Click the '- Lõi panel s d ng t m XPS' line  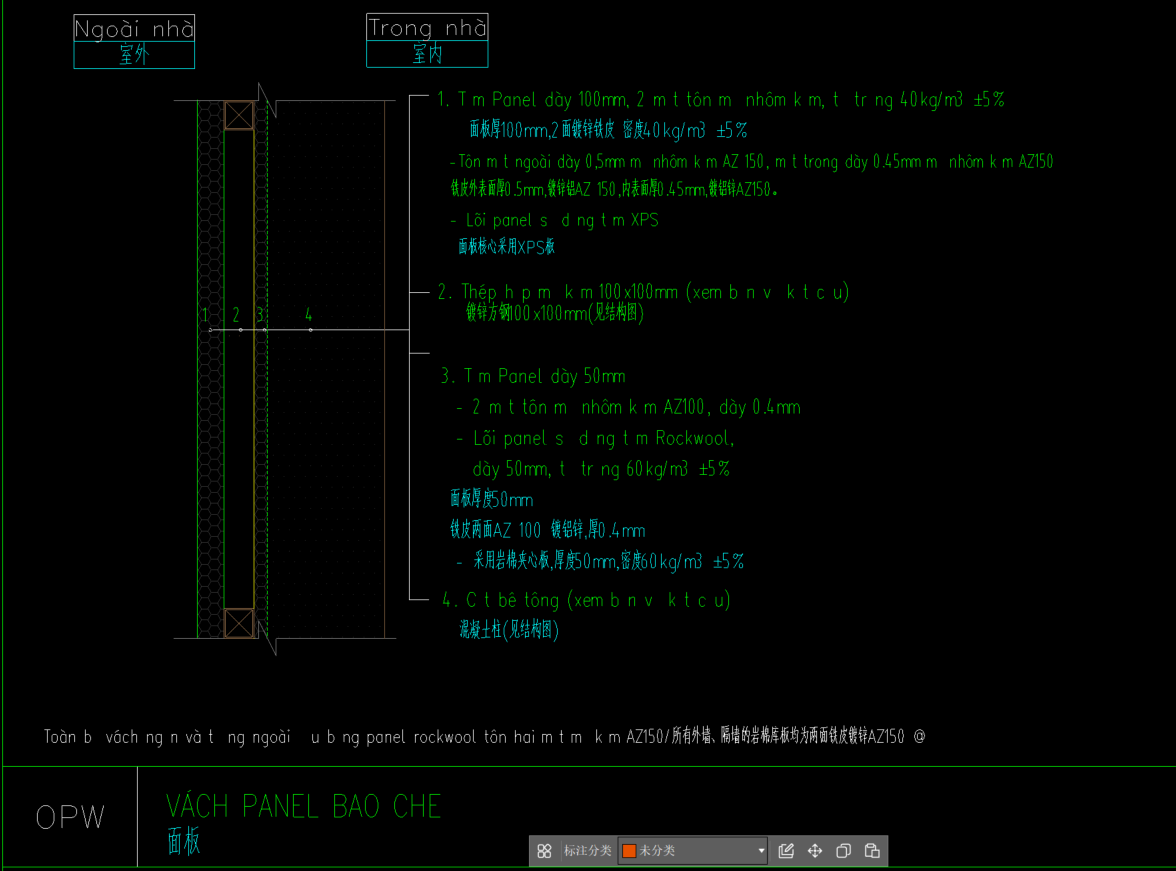click(x=554, y=221)
